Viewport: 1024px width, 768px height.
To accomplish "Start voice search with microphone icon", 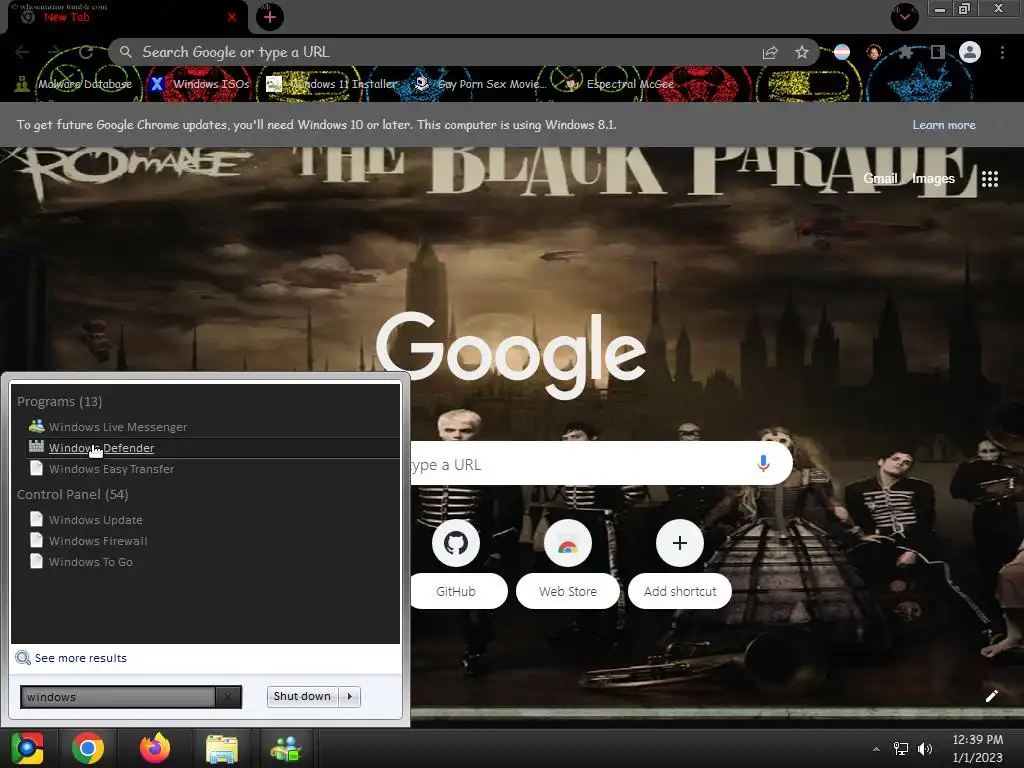I will click(x=763, y=464).
